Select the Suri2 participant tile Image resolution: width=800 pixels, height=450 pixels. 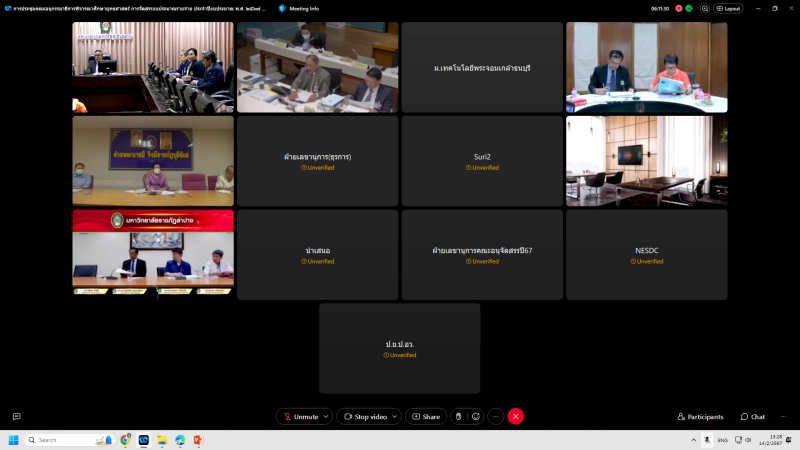[483, 161]
